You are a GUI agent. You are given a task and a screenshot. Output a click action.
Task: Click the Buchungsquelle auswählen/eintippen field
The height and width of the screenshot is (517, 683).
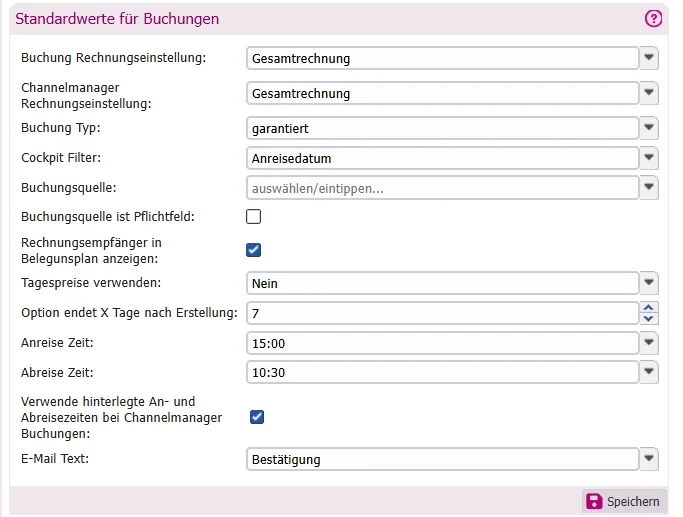[443, 188]
